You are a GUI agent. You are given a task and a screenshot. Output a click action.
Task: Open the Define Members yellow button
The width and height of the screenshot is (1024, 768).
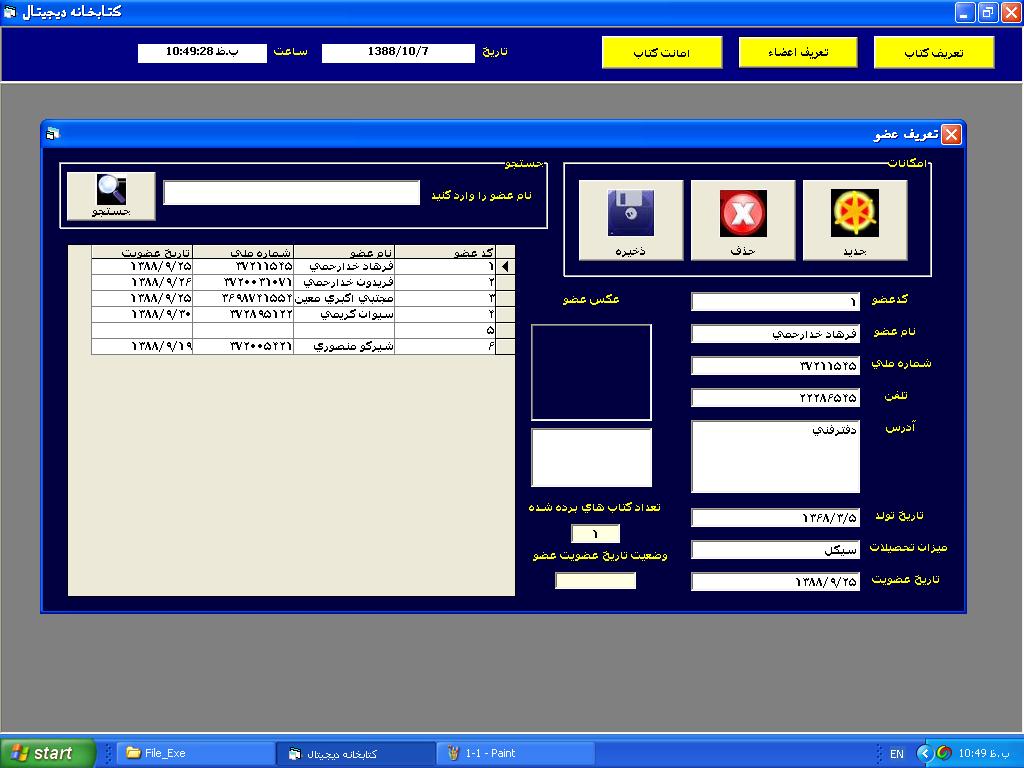tap(798, 53)
